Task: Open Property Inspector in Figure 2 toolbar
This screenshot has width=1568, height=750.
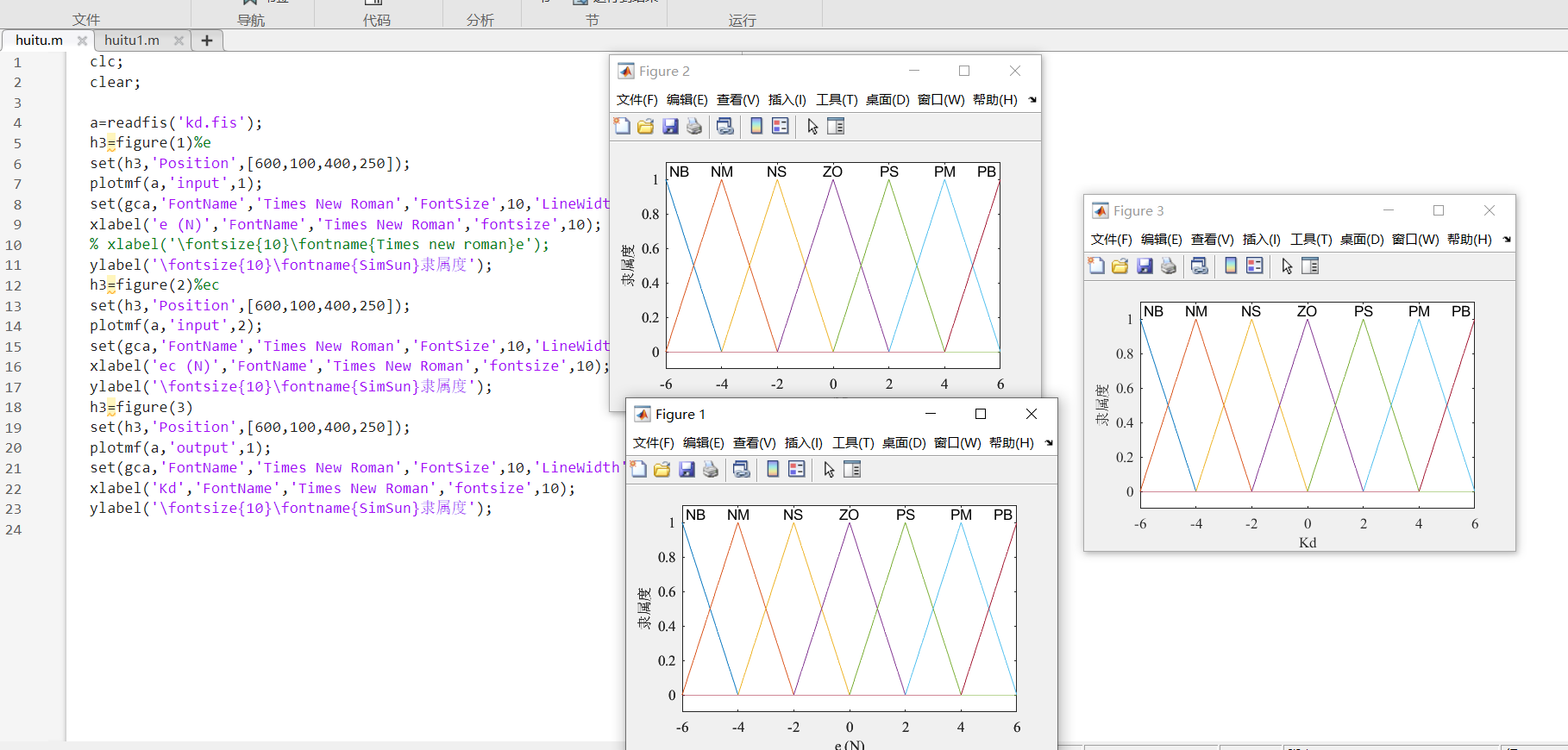Action: coord(836,127)
